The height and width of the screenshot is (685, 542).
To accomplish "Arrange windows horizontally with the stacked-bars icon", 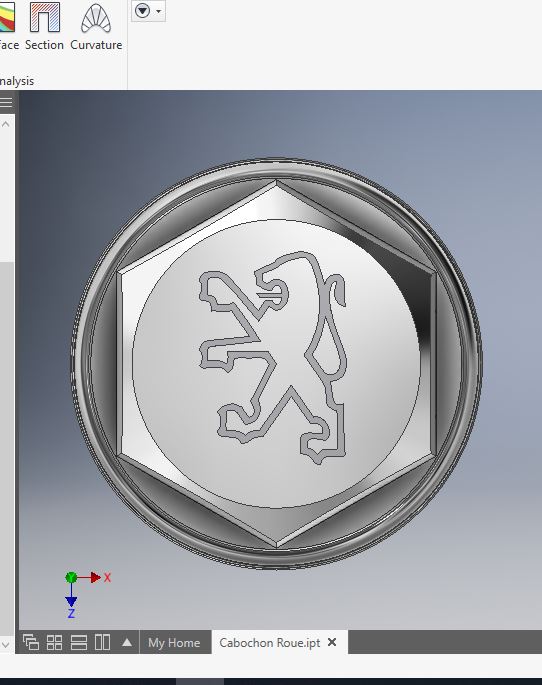I will click(79, 642).
